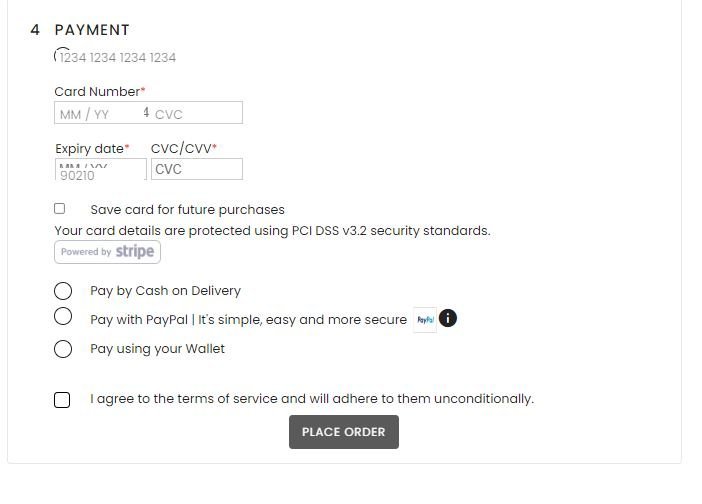Check the agree to terms of service box

pyautogui.click(x=62, y=400)
